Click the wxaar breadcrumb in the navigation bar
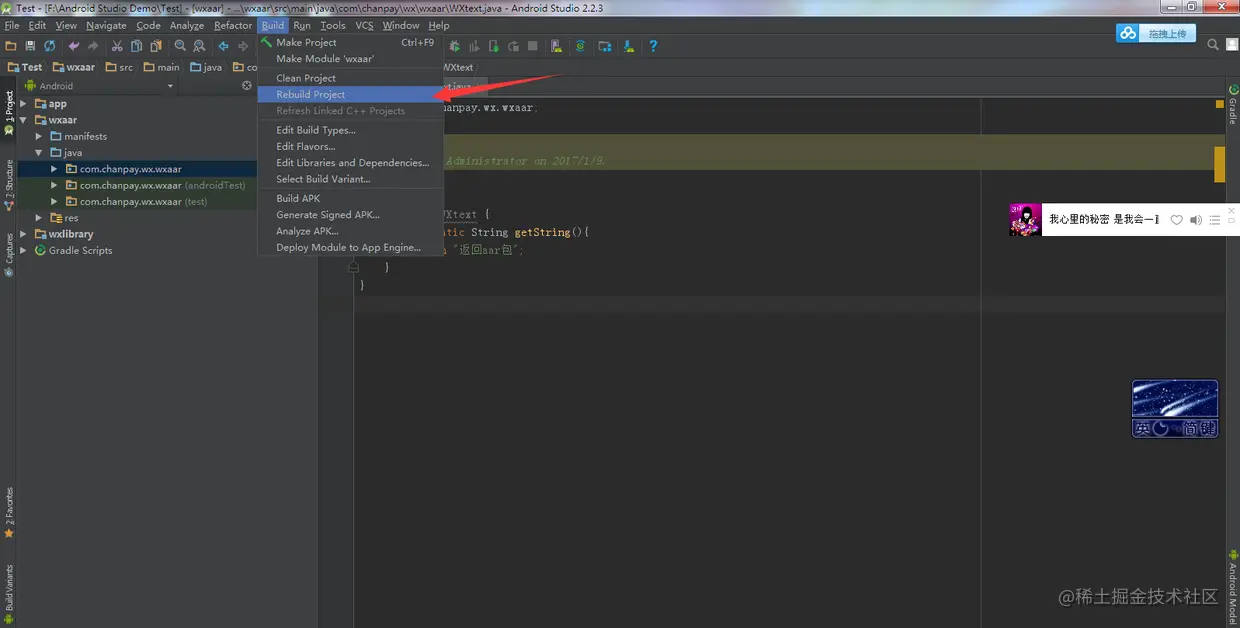 point(74,68)
